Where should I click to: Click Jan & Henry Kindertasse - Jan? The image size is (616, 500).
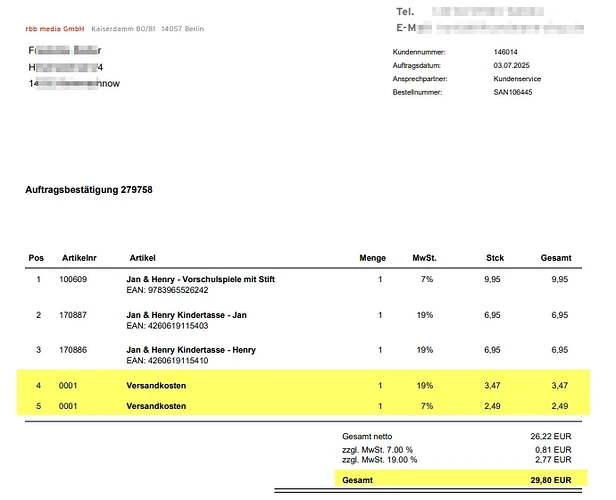187,315
